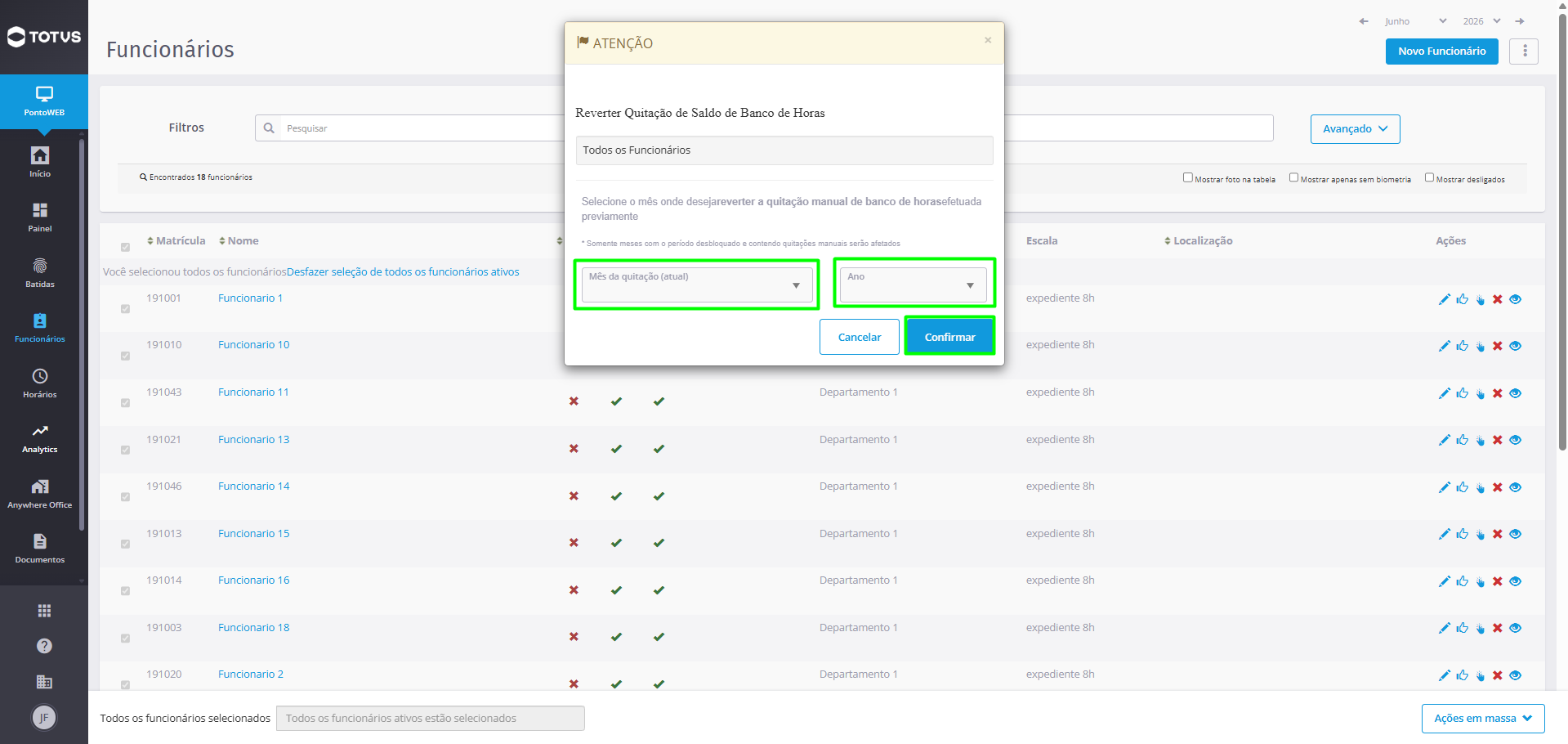The width and height of the screenshot is (1568, 744).
Task: Open Funcionario 11 link
Action: tap(253, 392)
